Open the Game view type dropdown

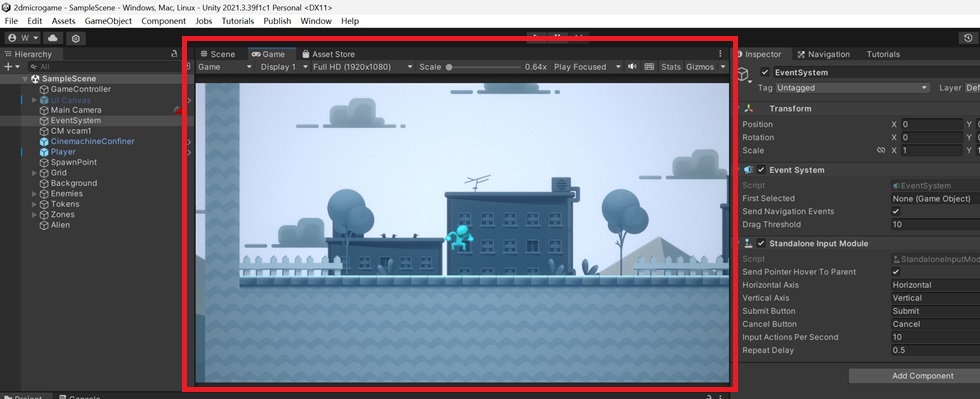(224, 67)
